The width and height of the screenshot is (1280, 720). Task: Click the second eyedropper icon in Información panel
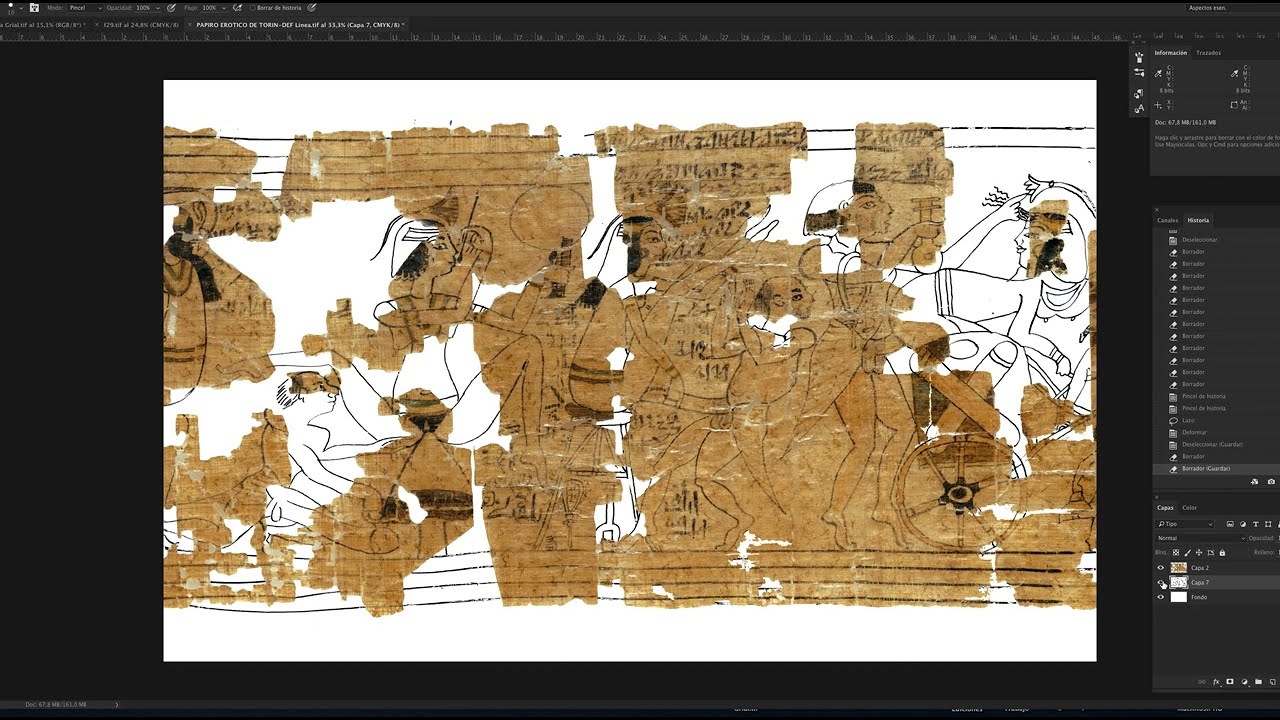1235,74
